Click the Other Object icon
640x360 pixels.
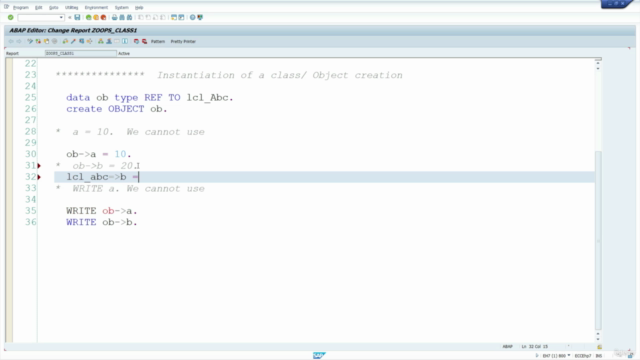point(47,41)
